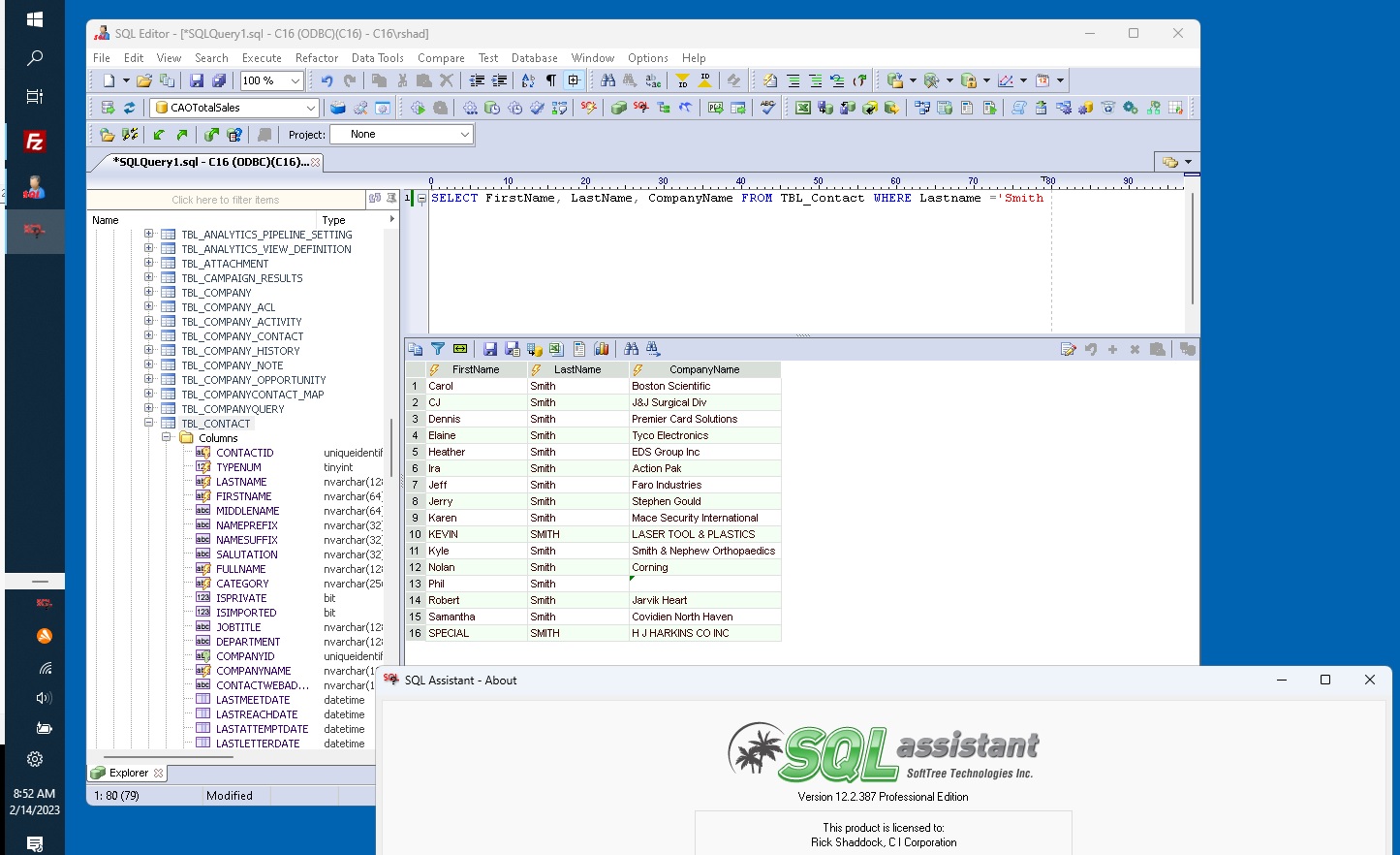The image size is (1400, 855).
Task: Collapse the TBL_CONTACT tree node
Action: point(149,423)
